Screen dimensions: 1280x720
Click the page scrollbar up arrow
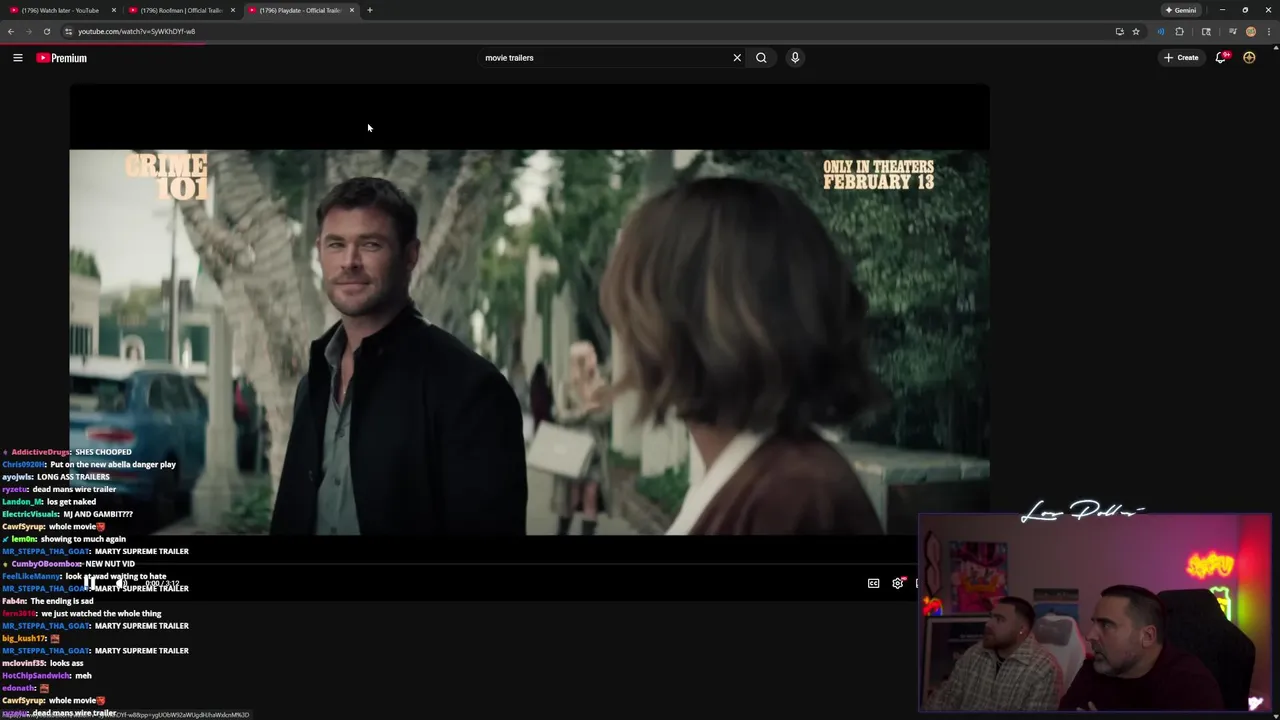(x=1275, y=46)
